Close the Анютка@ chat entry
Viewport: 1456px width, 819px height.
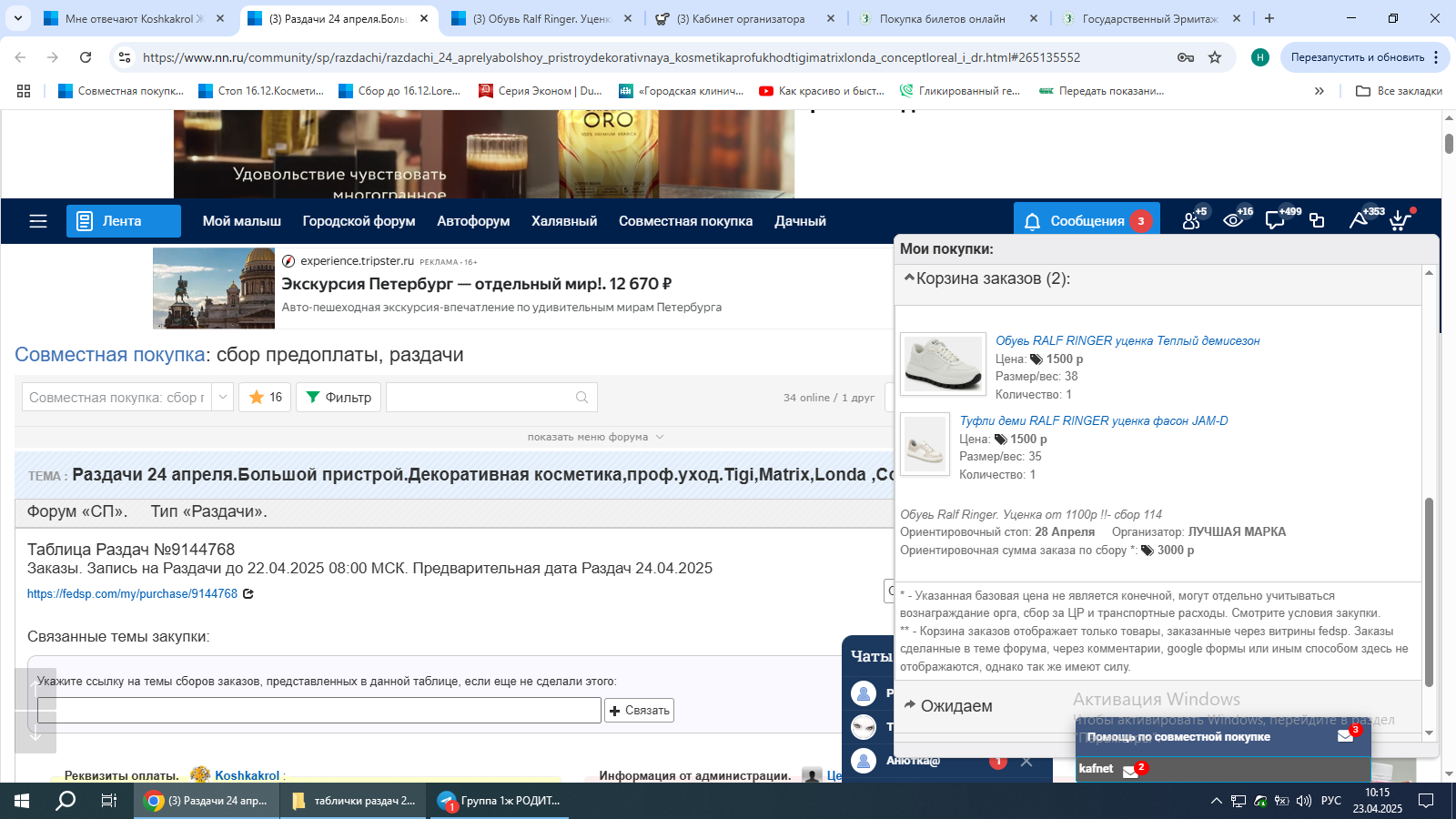pos(1026,762)
